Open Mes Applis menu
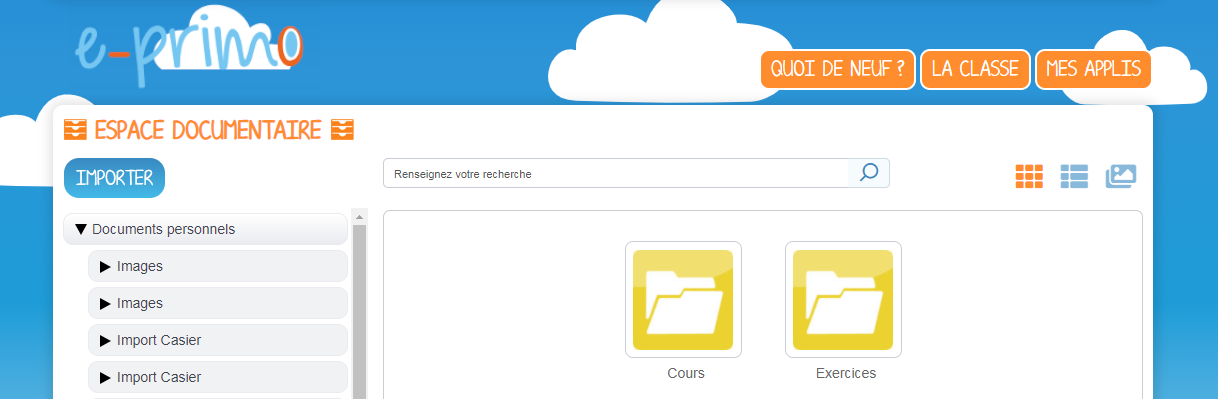Viewport: 1218px width, 399px height. pyautogui.click(x=1093, y=70)
